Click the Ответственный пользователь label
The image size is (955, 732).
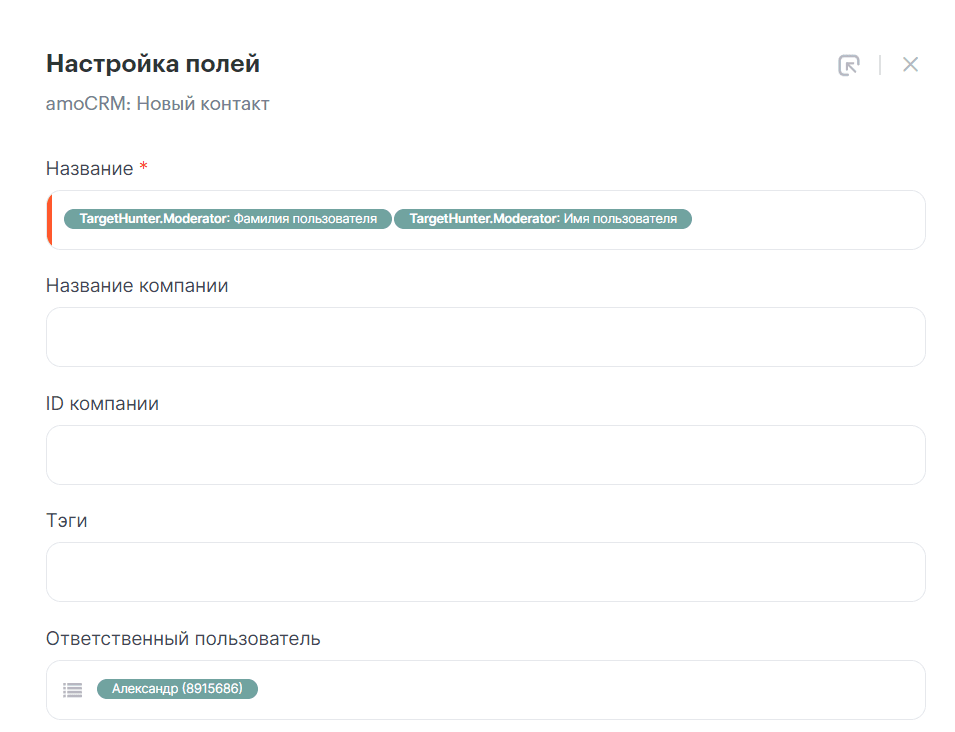tap(183, 638)
